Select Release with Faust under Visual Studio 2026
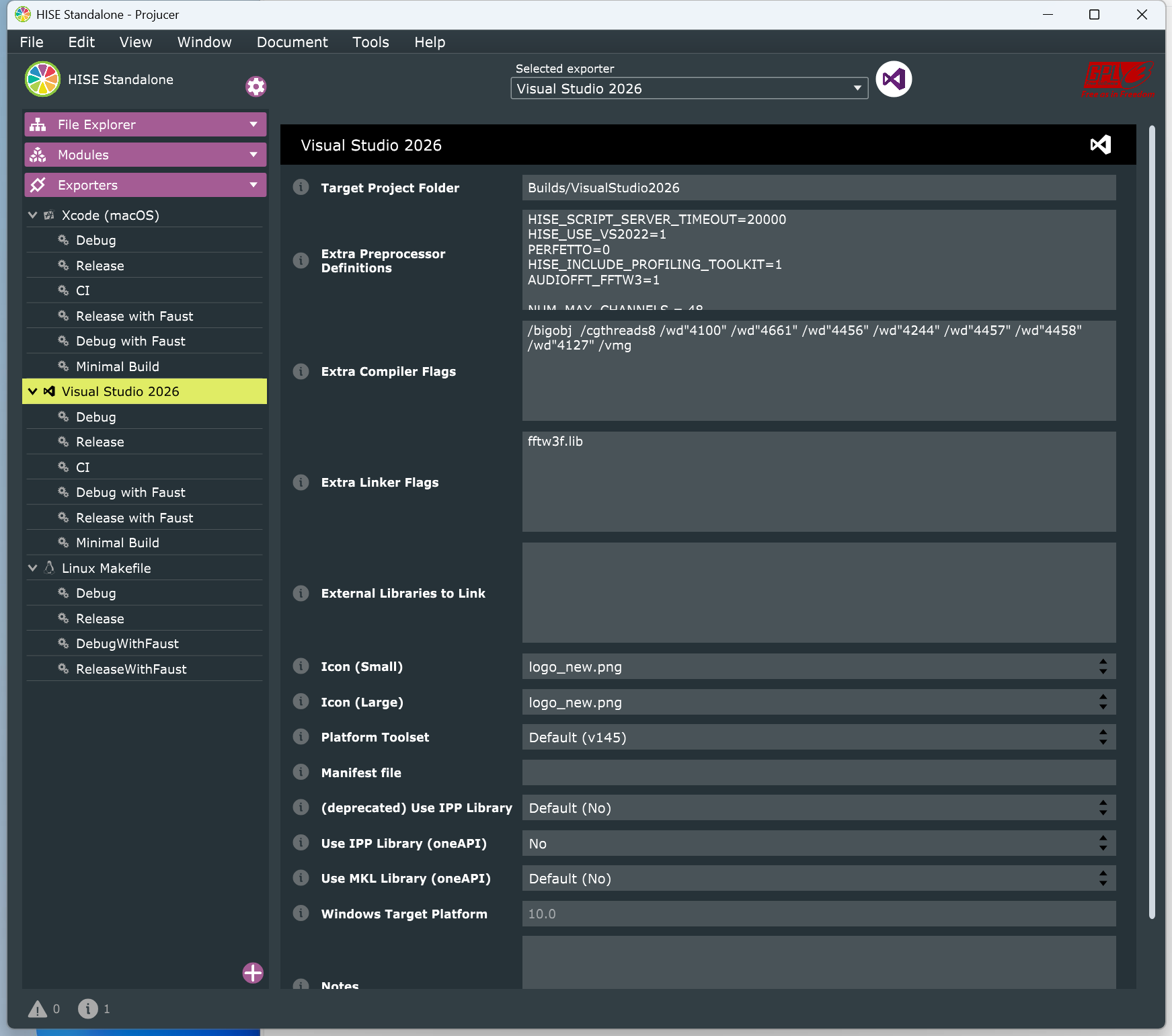The image size is (1172, 1036). point(134,518)
